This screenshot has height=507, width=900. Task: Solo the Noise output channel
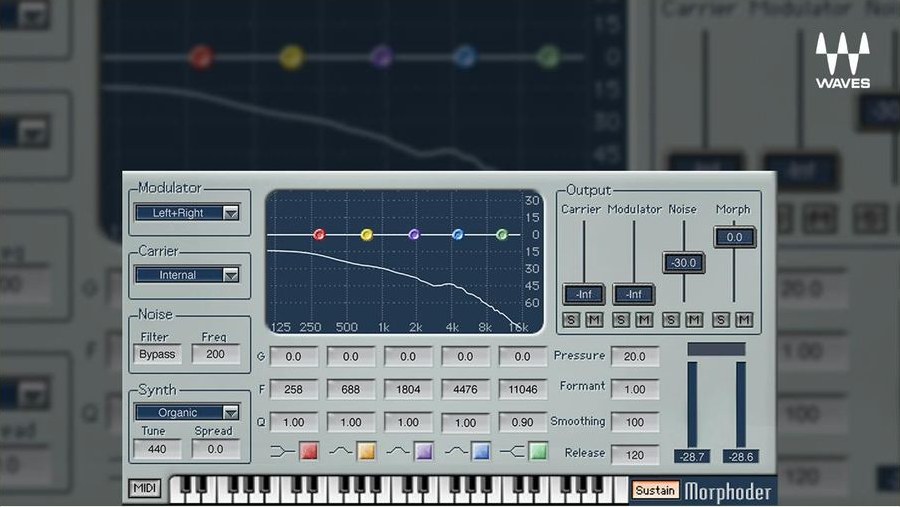tap(670, 320)
